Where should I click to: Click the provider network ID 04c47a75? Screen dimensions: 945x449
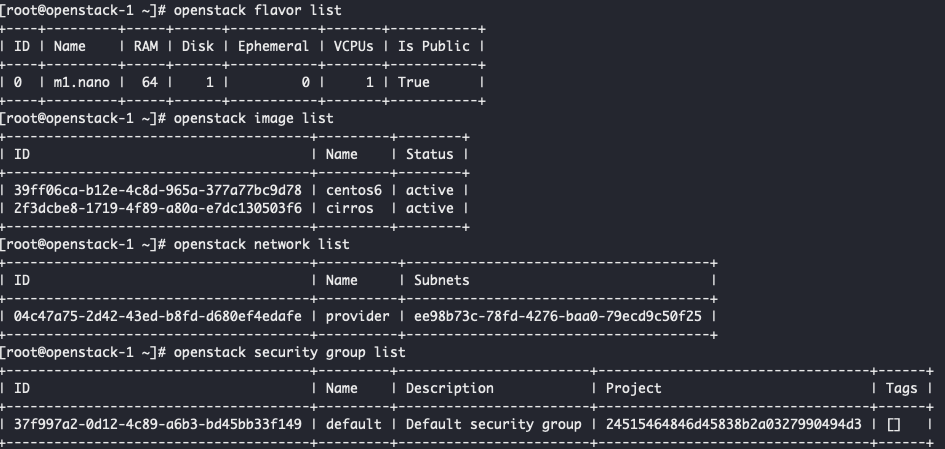tap(157, 316)
